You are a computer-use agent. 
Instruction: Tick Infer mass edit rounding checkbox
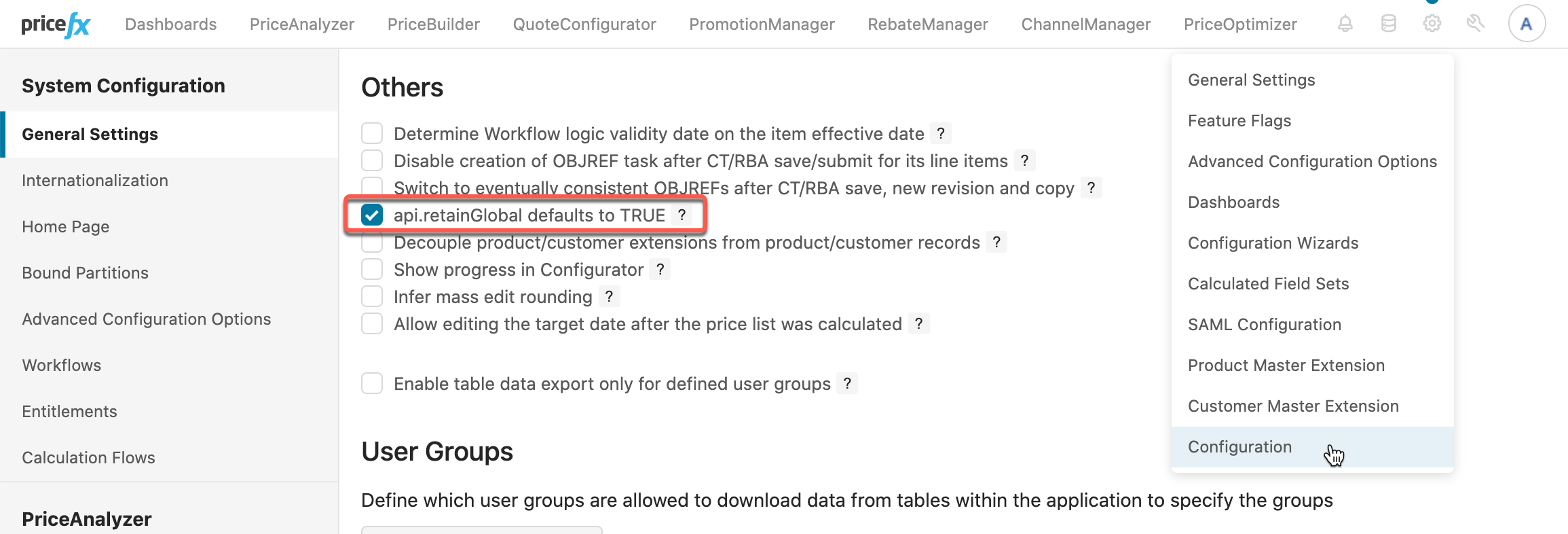(x=372, y=297)
